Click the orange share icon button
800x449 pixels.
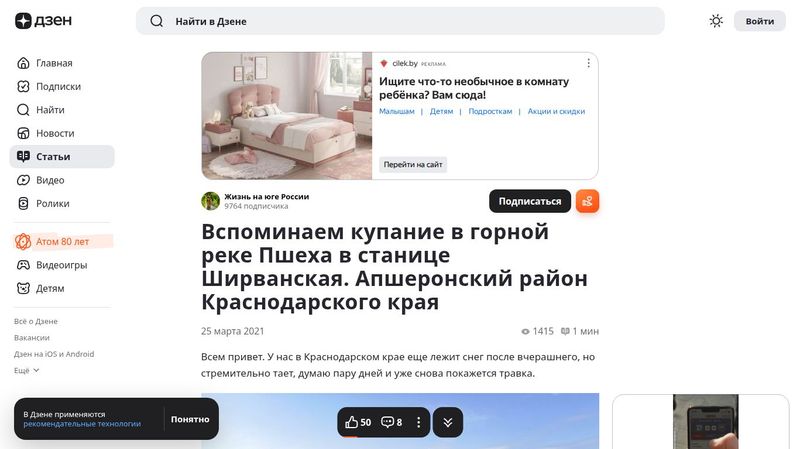[x=587, y=201]
